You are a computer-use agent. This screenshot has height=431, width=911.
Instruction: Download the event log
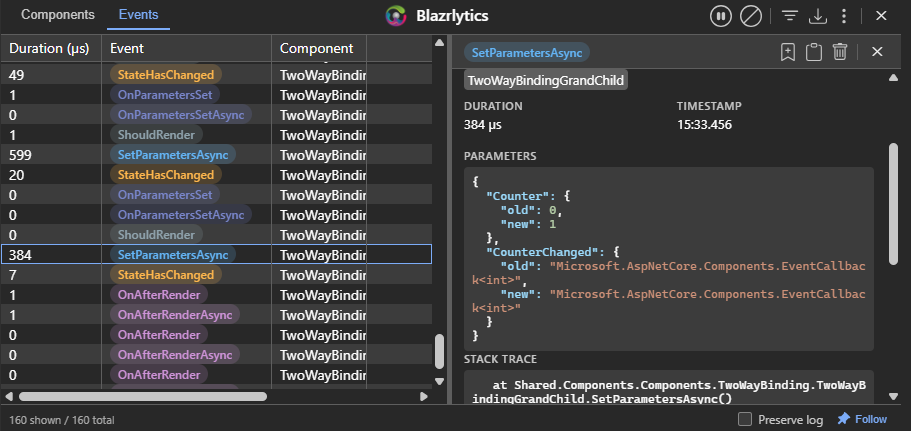(818, 16)
